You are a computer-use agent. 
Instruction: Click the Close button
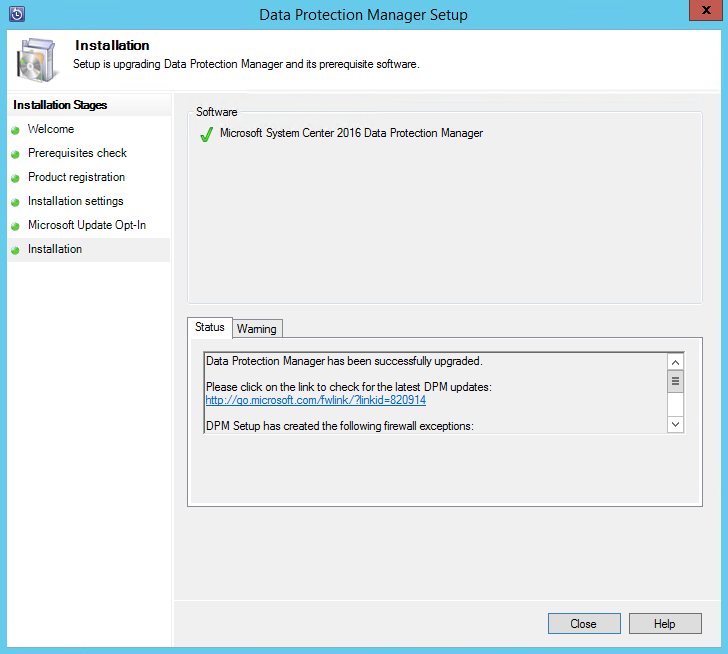point(584,623)
